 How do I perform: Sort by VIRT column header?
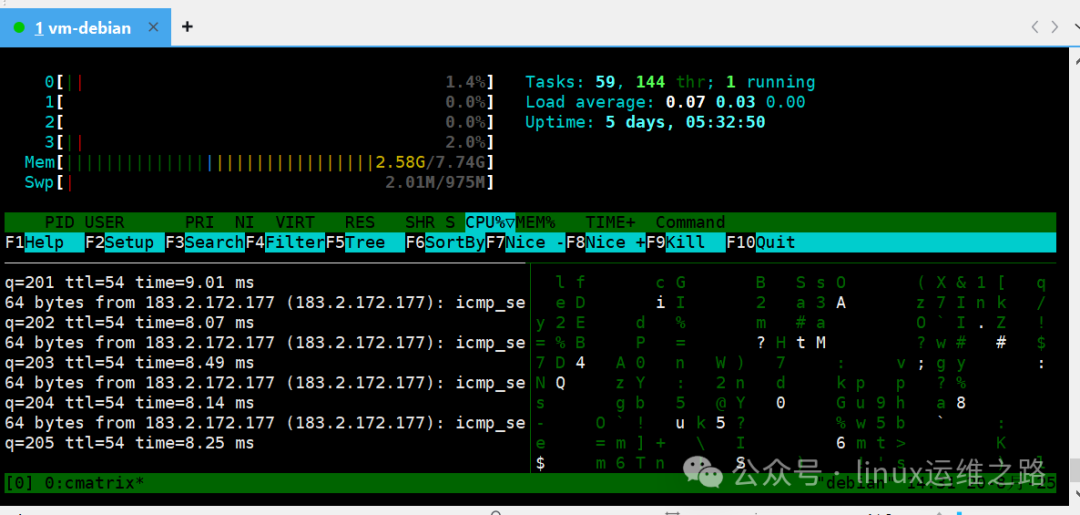pyautogui.click(x=295, y=222)
